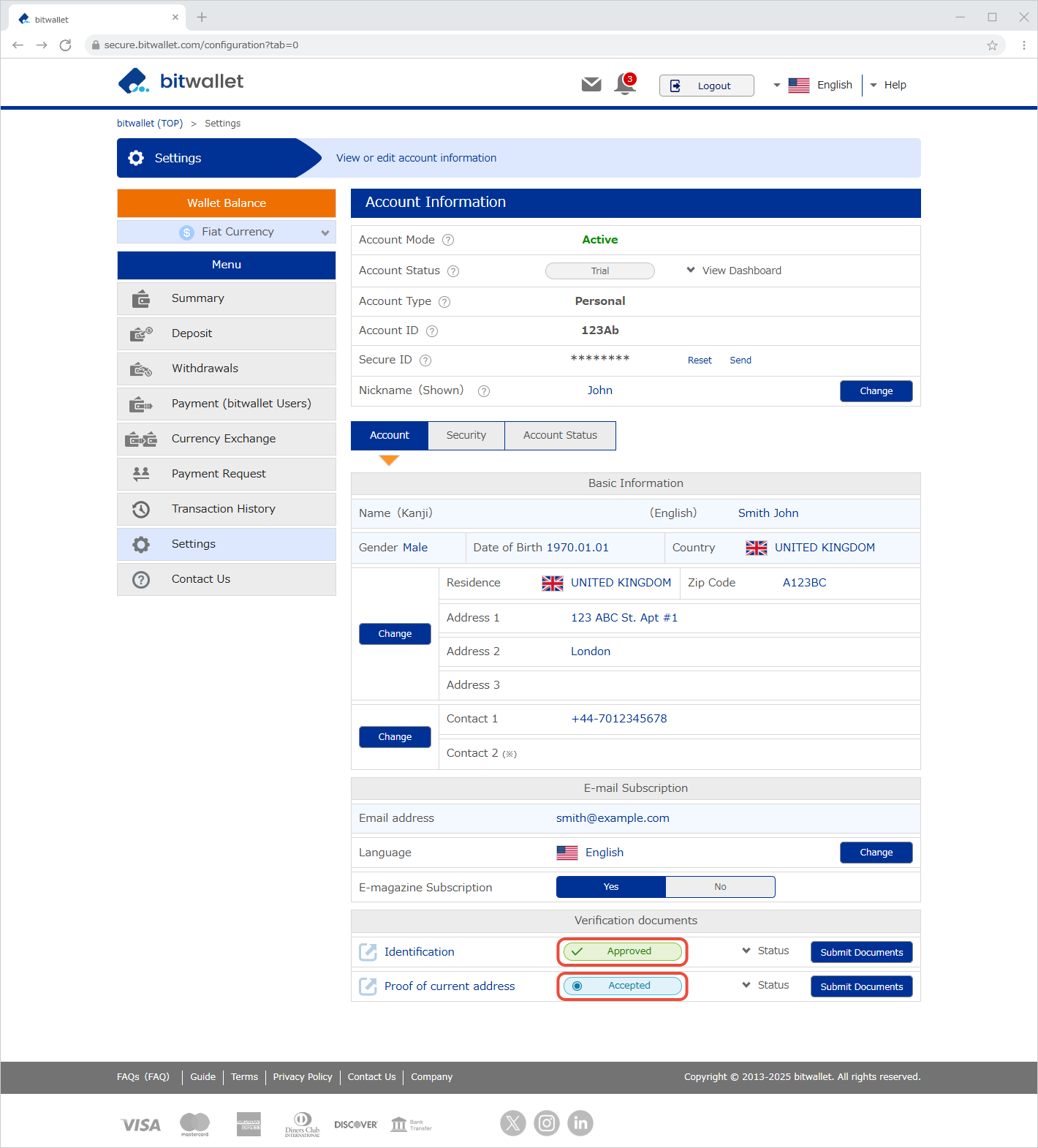The height and width of the screenshot is (1148, 1038).
Task: Set E-magazine Subscription to Yes
Action: coord(611,887)
